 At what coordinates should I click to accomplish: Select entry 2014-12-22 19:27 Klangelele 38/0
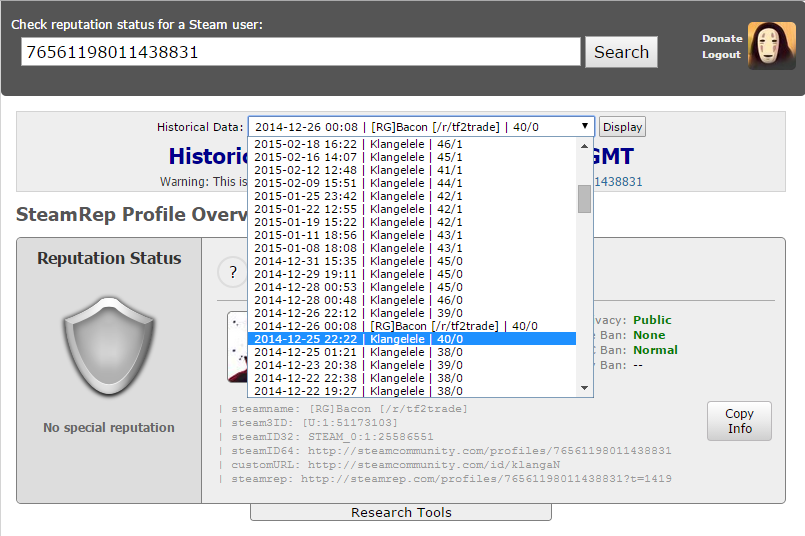point(412,391)
